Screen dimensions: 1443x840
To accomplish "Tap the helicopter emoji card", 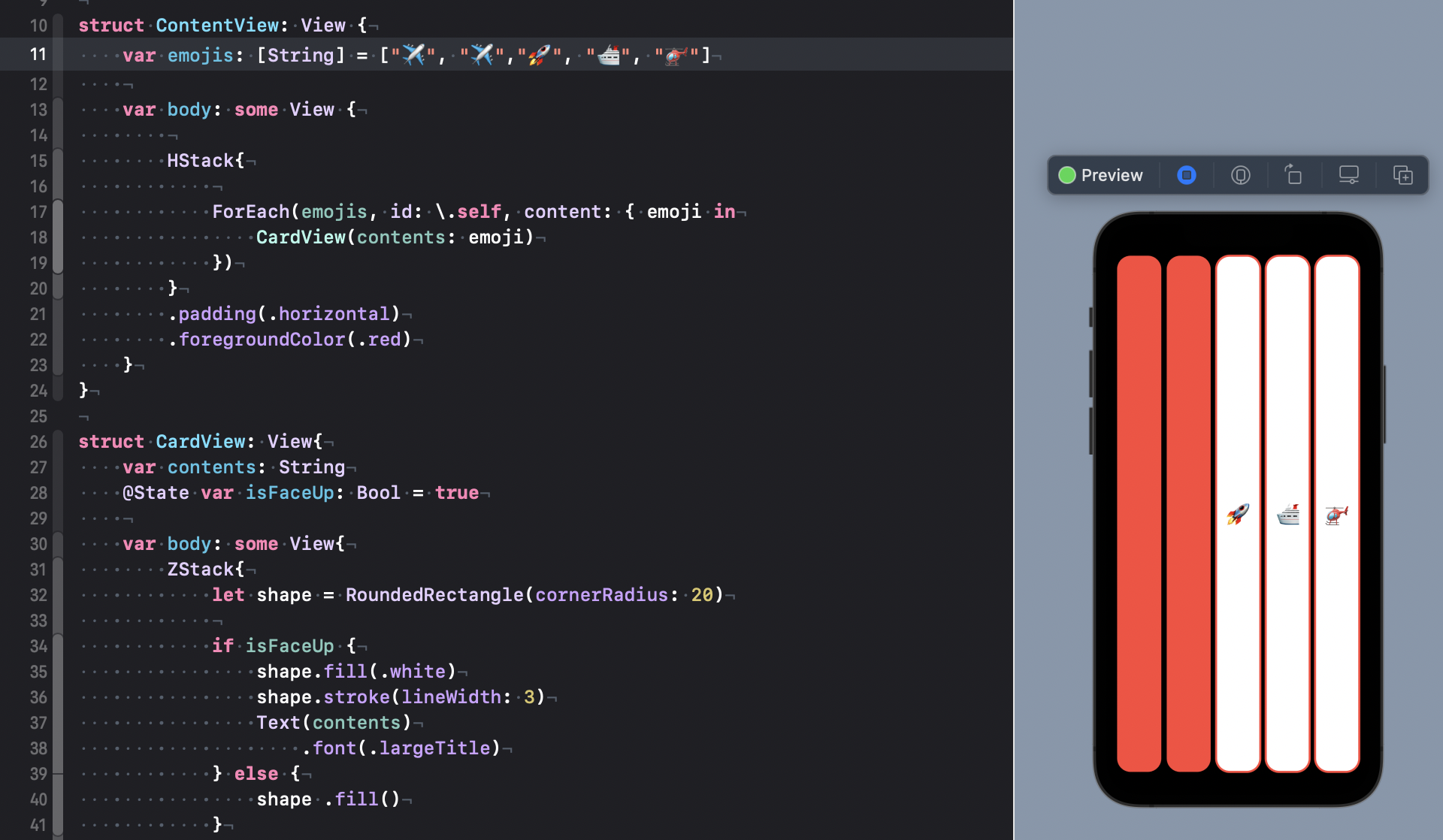I will click(x=1337, y=514).
